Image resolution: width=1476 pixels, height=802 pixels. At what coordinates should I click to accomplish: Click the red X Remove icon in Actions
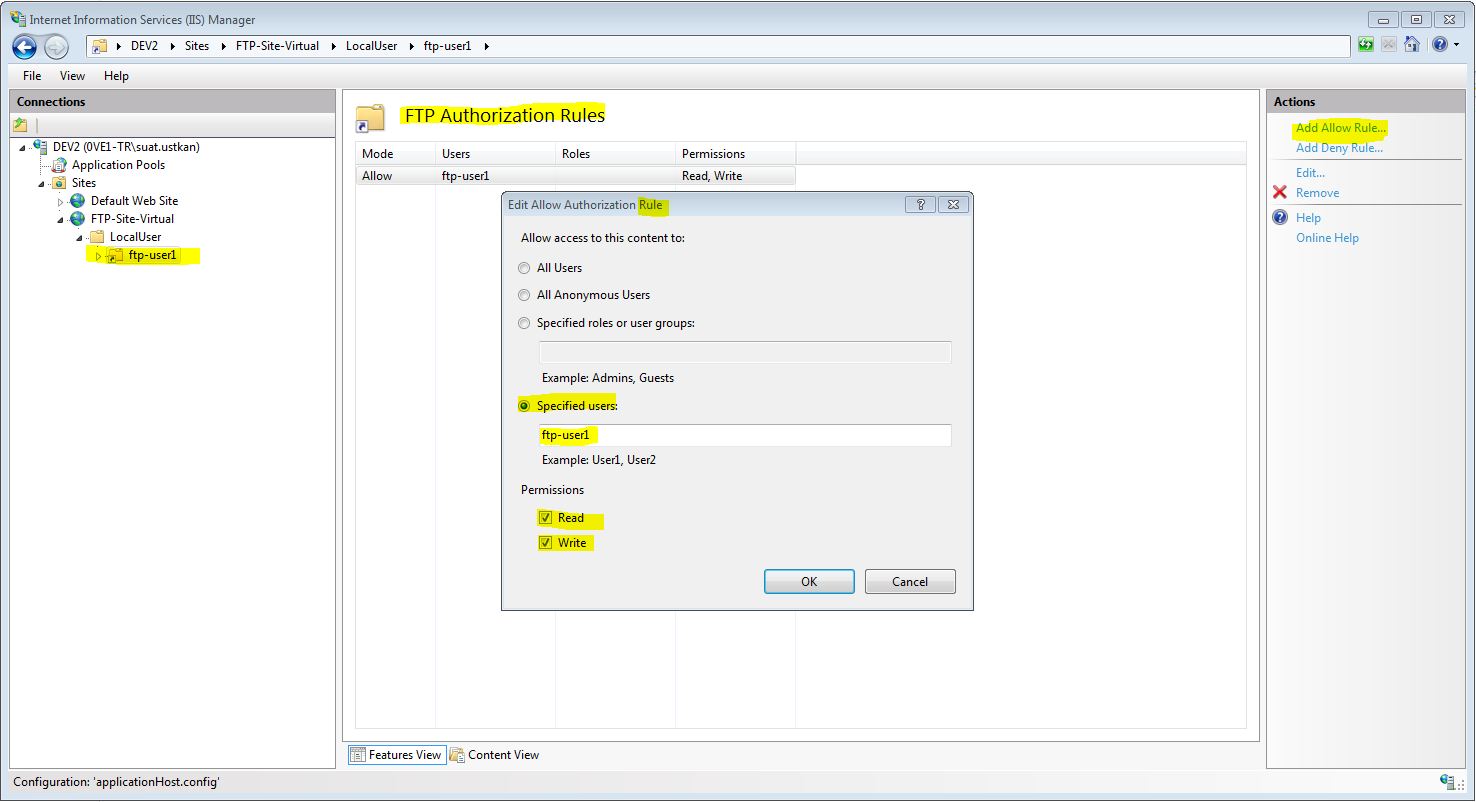1280,193
